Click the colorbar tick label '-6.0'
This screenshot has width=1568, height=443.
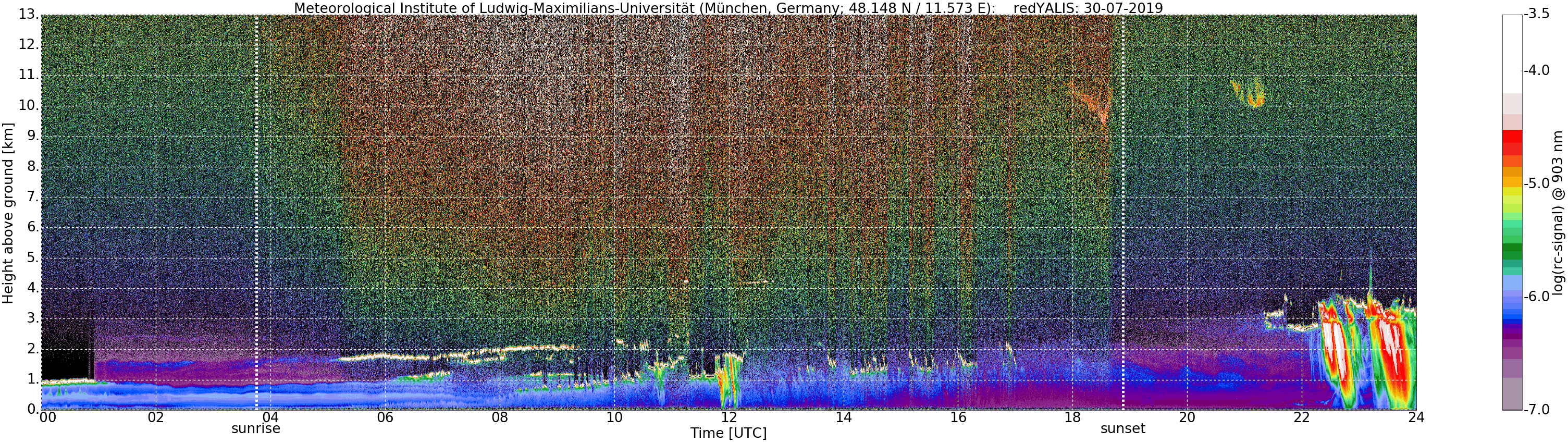pyautogui.click(x=1536, y=297)
